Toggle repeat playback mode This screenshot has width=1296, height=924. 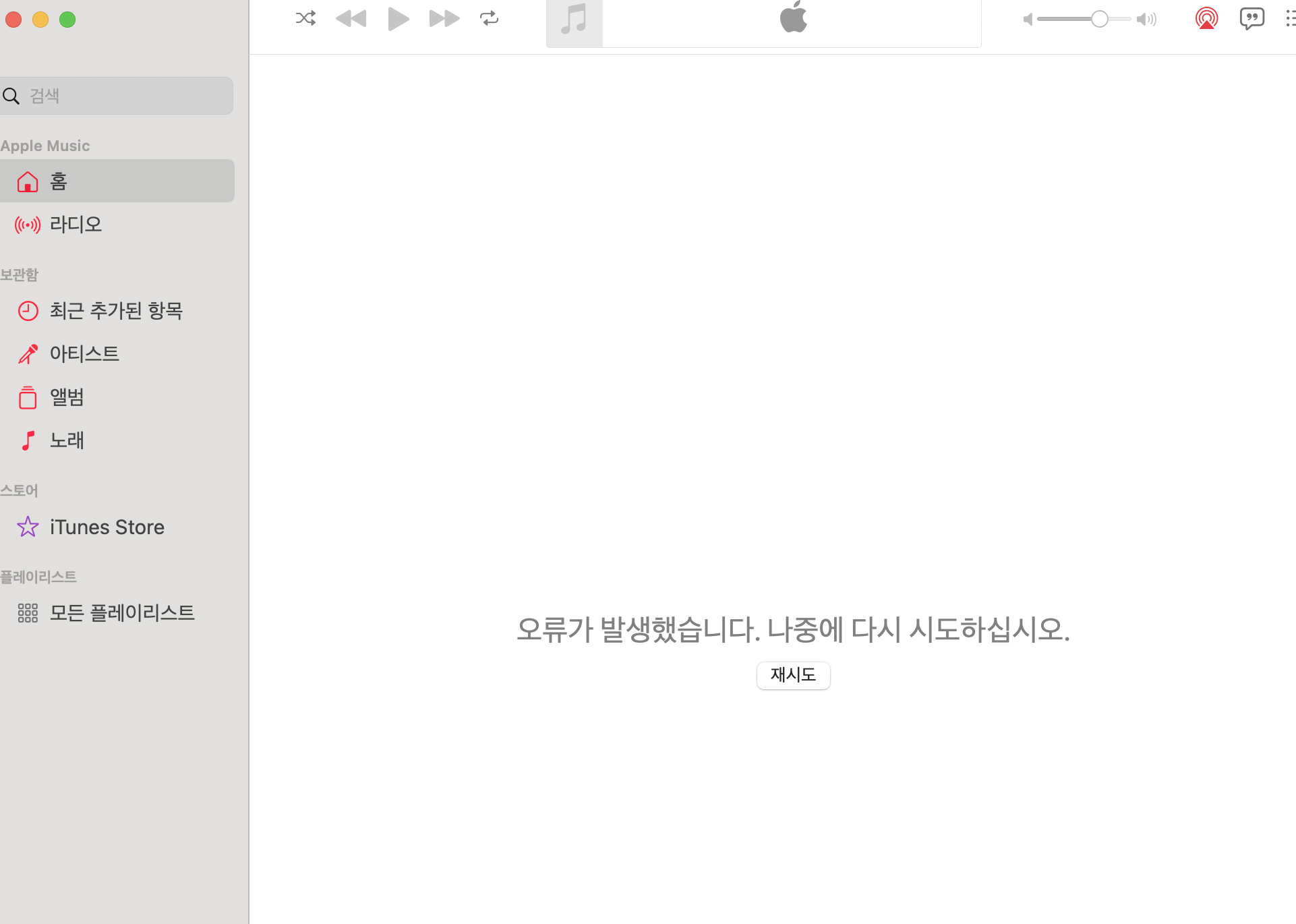tap(489, 18)
